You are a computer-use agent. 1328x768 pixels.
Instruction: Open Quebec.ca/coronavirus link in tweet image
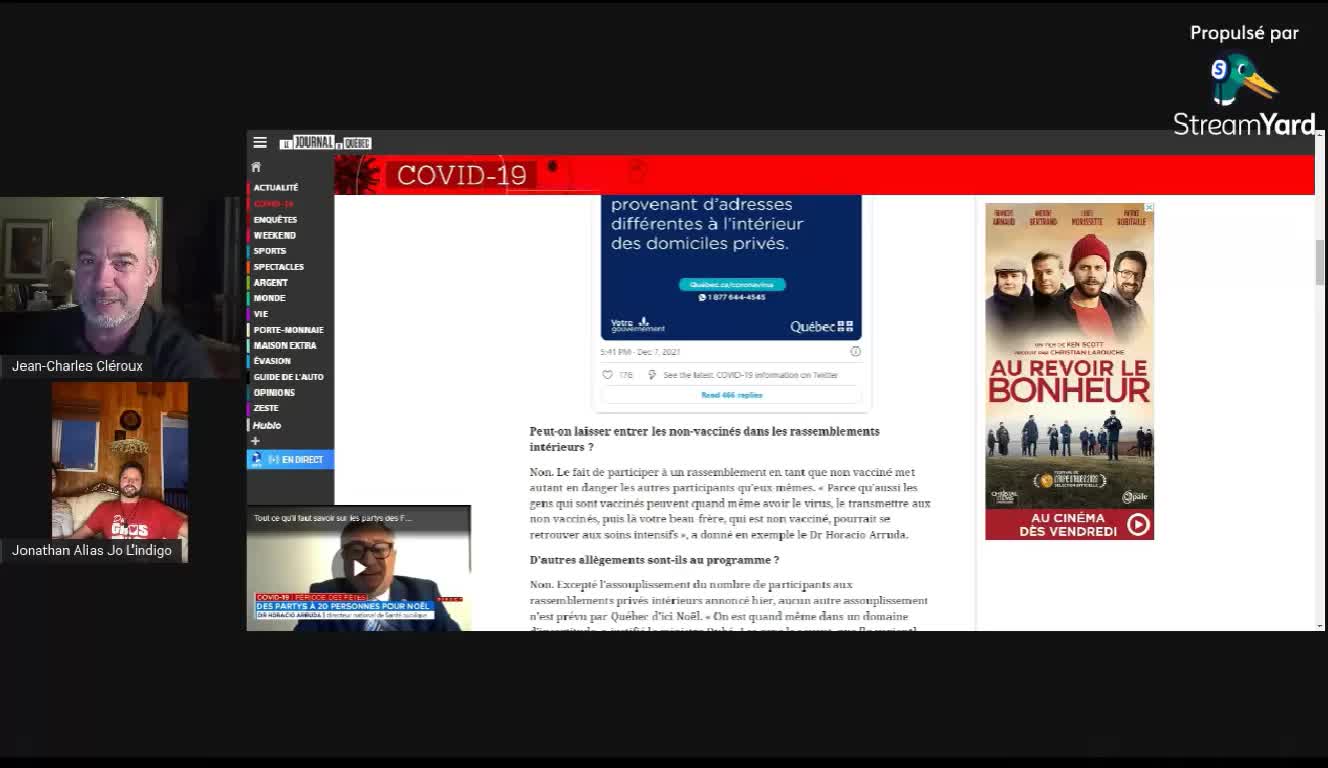coord(732,285)
